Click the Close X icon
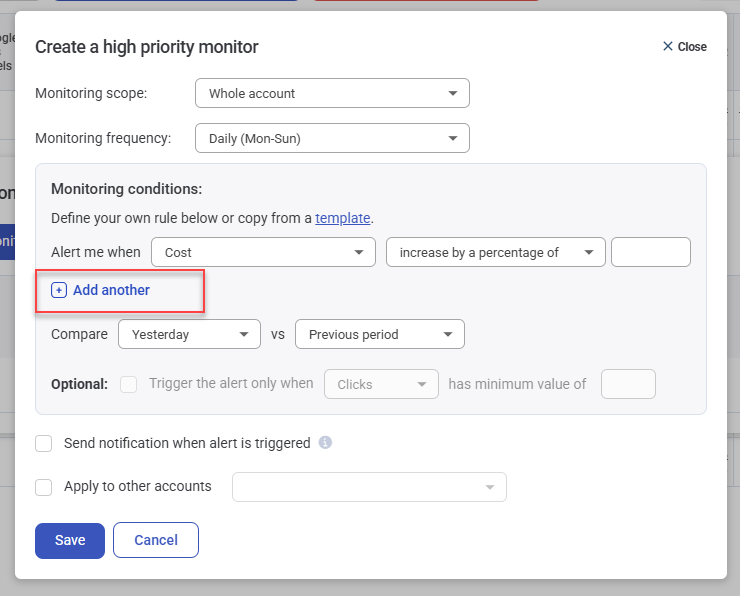Image resolution: width=740 pixels, height=596 pixels. click(x=668, y=47)
